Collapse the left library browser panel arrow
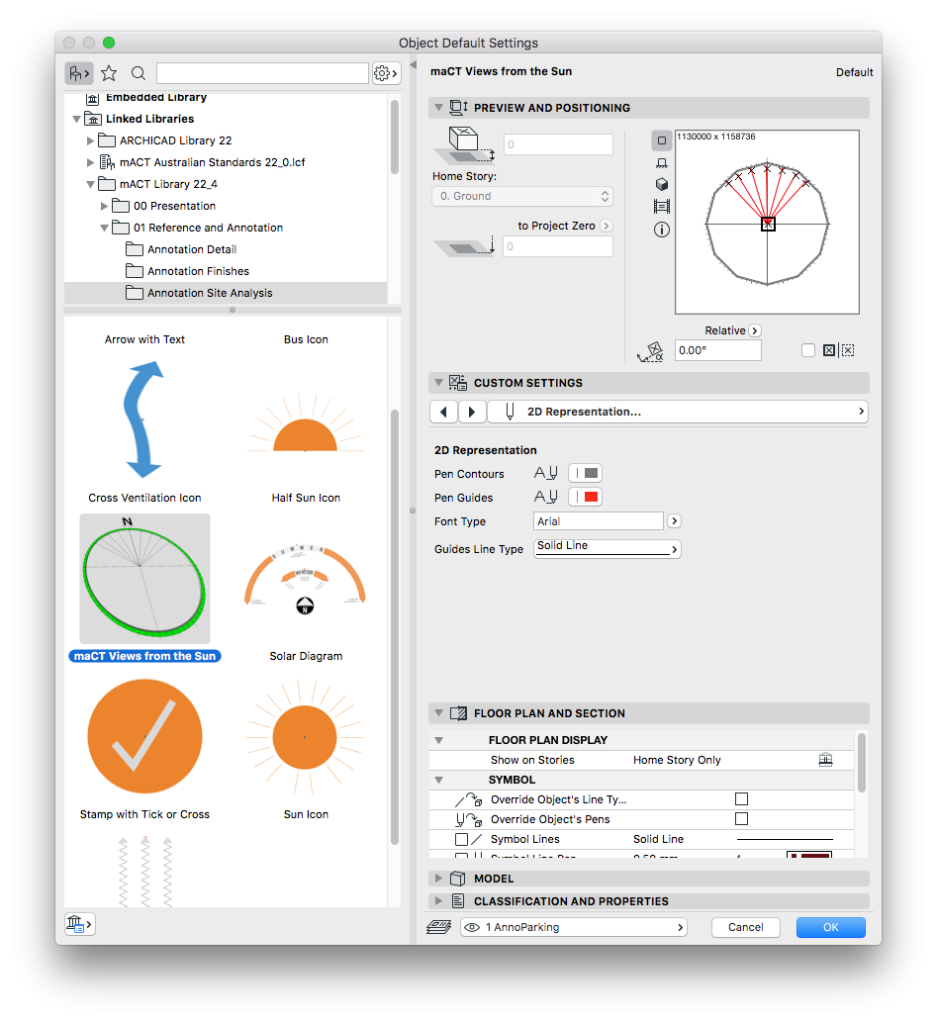This screenshot has height=1024, width=937. click(x=413, y=65)
